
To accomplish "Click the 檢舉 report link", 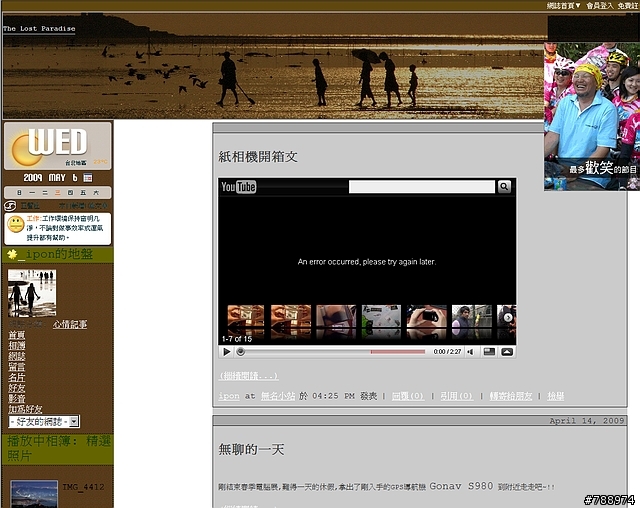I will (x=556, y=396).
